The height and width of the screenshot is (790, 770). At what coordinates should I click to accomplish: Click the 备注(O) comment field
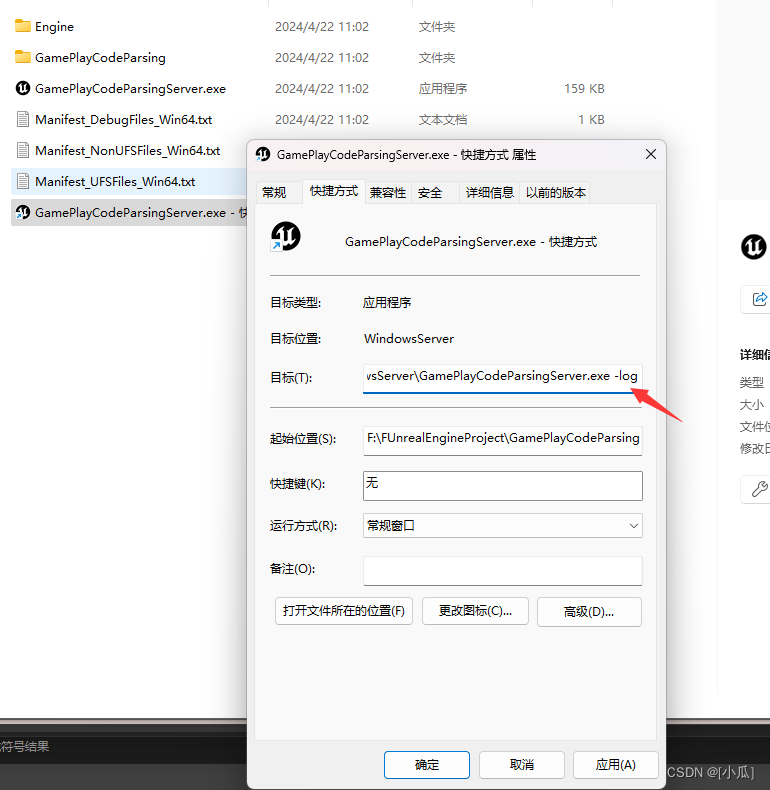point(502,571)
